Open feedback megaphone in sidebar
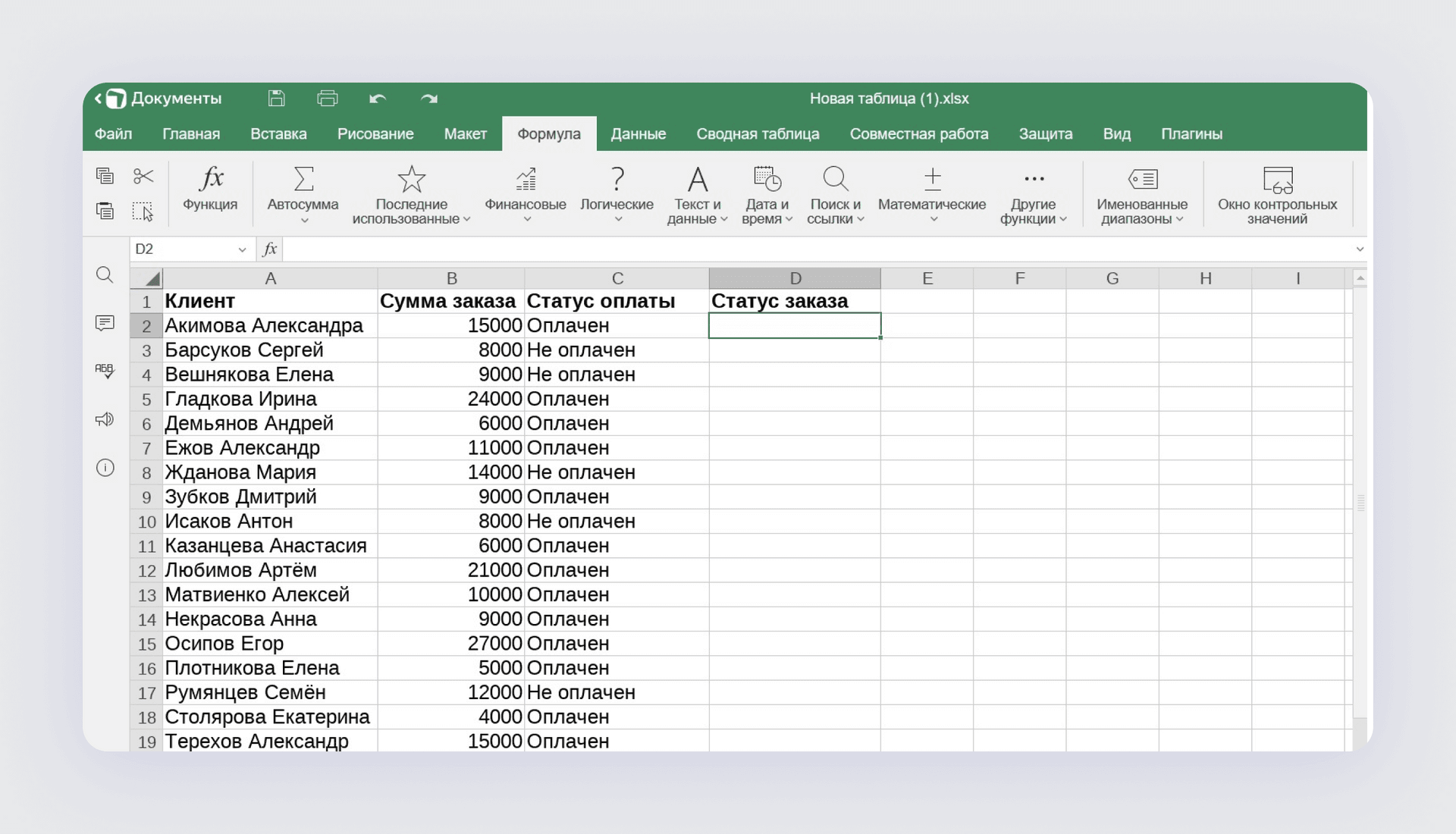Image resolution: width=1456 pixels, height=834 pixels. [105, 419]
